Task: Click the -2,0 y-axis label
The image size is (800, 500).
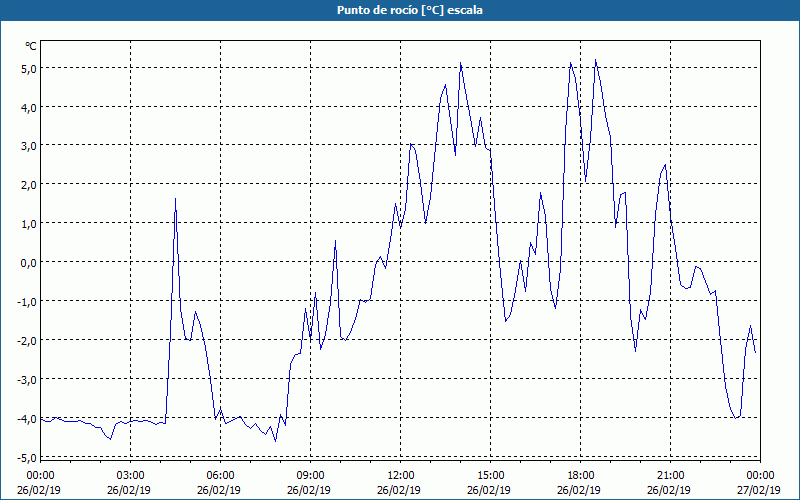Action: coord(27,341)
